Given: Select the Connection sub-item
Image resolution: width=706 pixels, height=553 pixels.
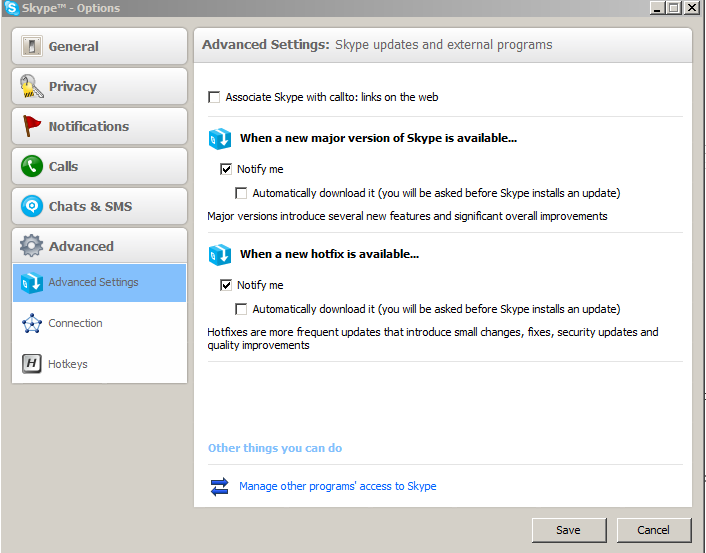Looking at the screenshot, I should (x=100, y=323).
